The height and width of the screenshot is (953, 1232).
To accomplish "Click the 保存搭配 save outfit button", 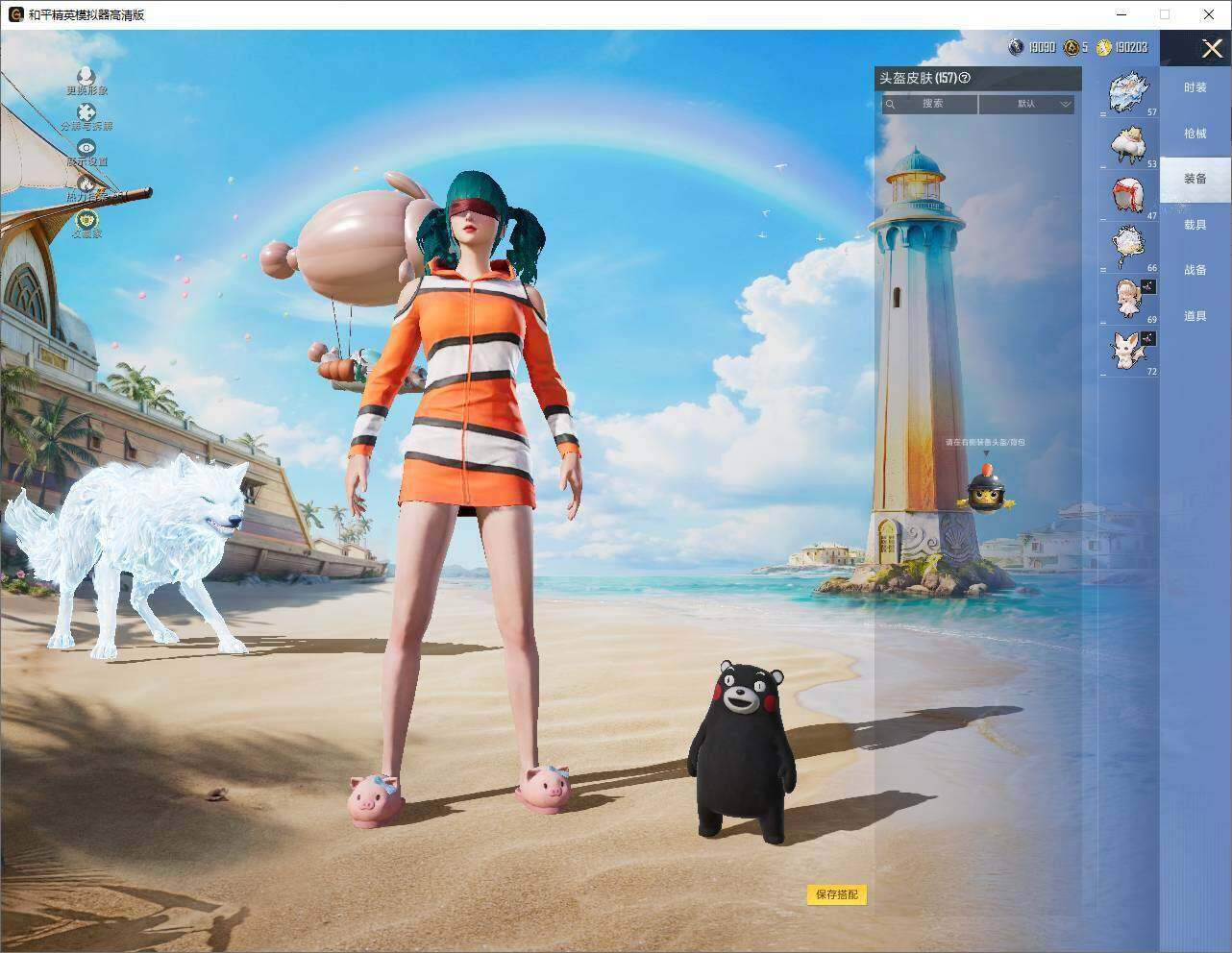I will click(x=837, y=894).
